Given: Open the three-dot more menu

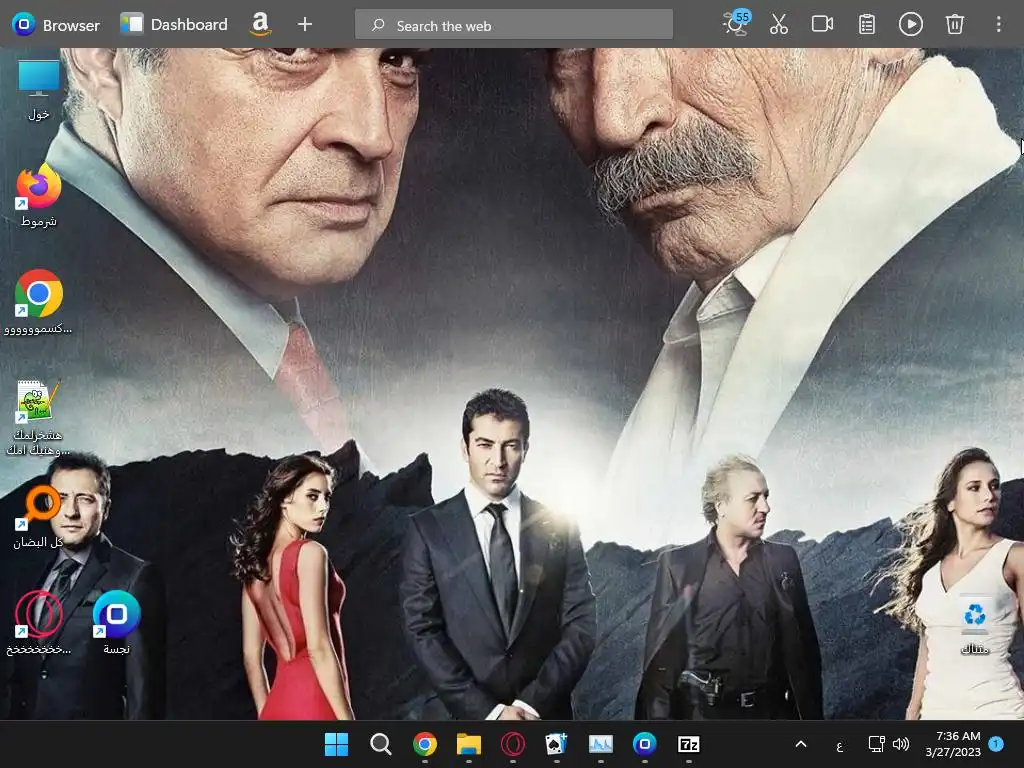Looking at the screenshot, I should pos(998,25).
